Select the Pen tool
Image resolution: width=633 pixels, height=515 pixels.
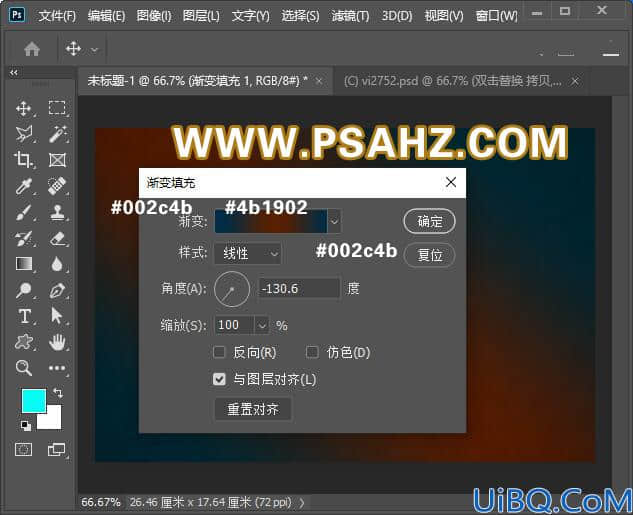click(x=57, y=290)
